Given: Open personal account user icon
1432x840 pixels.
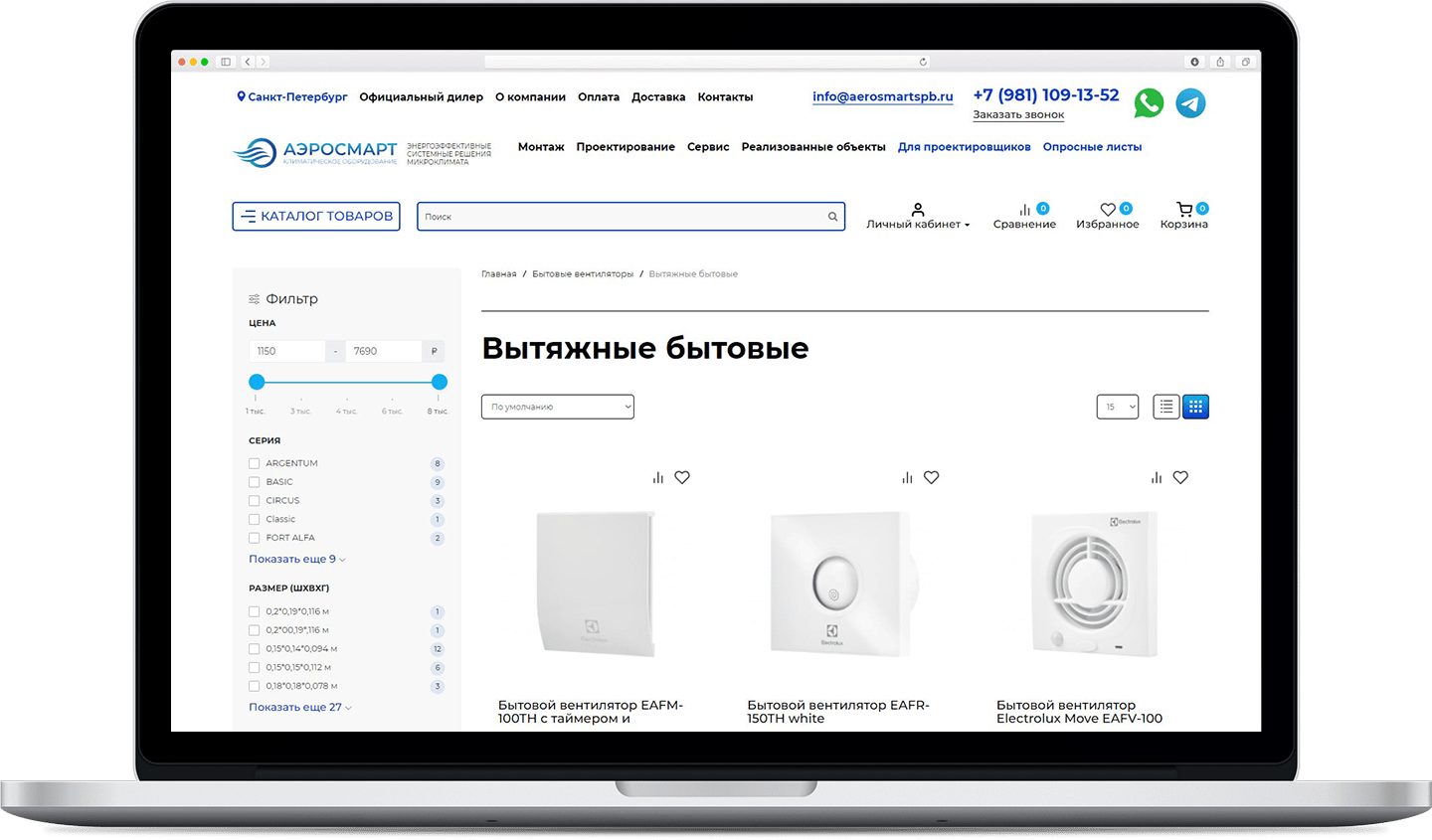Looking at the screenshot, I should click(918, 210).
